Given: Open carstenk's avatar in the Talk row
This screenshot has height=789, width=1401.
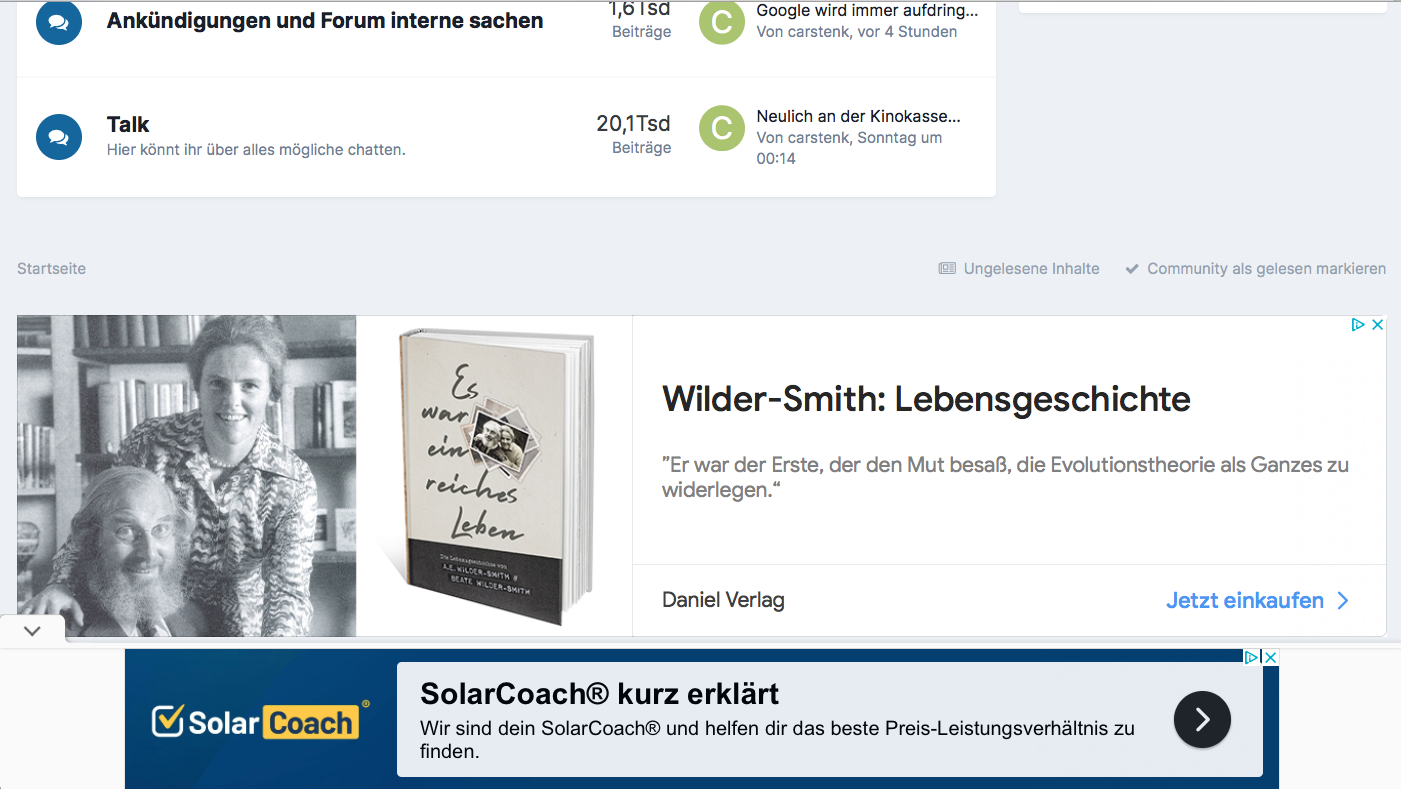Looking at the screenshot, I should pyautogui.click(x=722, y=128).
